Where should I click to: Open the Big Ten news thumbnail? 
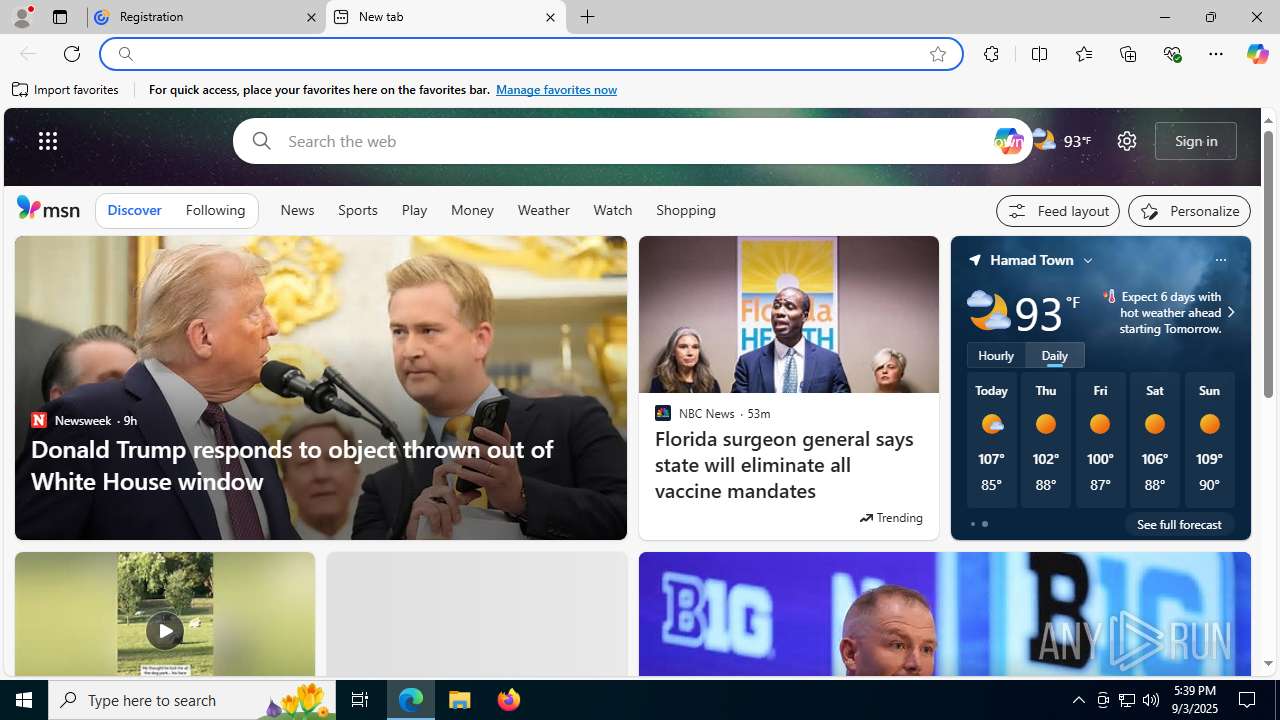click(x=944, y=615)
